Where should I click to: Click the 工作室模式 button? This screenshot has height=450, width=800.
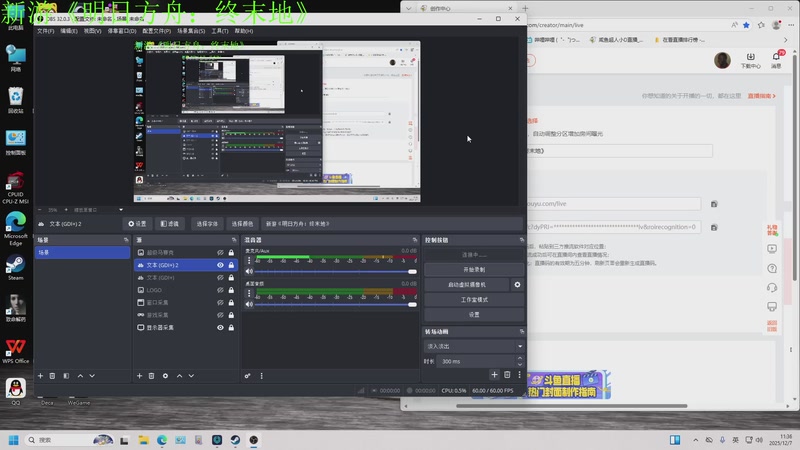(x=474, y=299)
